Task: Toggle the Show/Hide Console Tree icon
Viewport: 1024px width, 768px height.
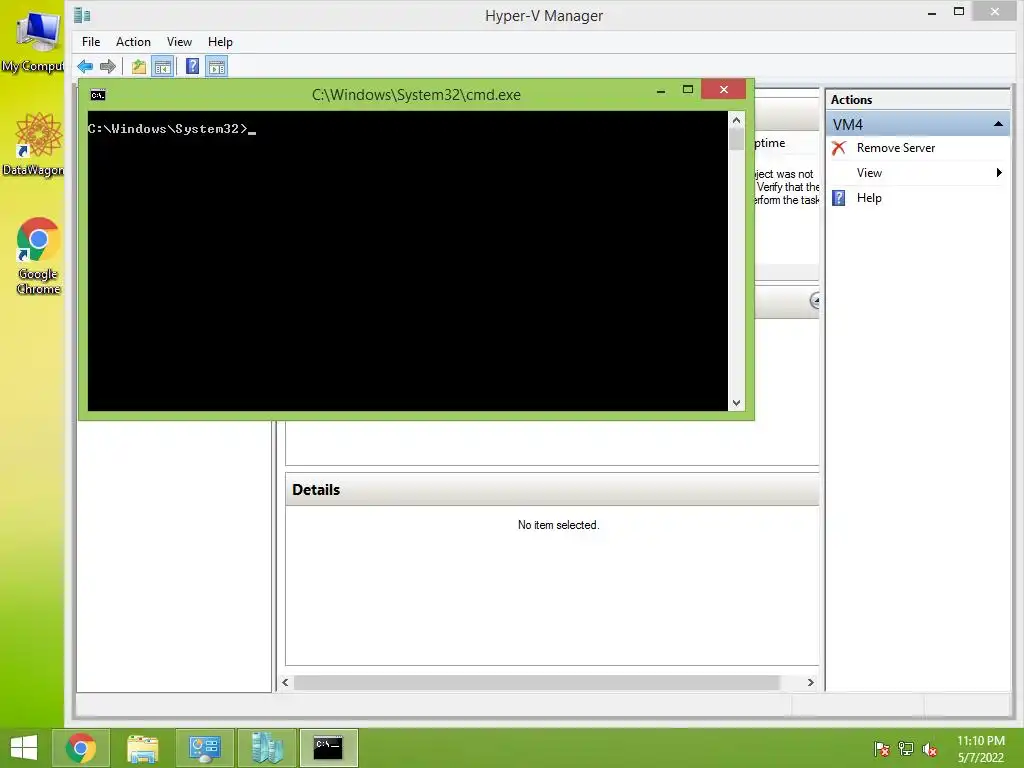Action: pyautogui.click(x=163, y=67)
